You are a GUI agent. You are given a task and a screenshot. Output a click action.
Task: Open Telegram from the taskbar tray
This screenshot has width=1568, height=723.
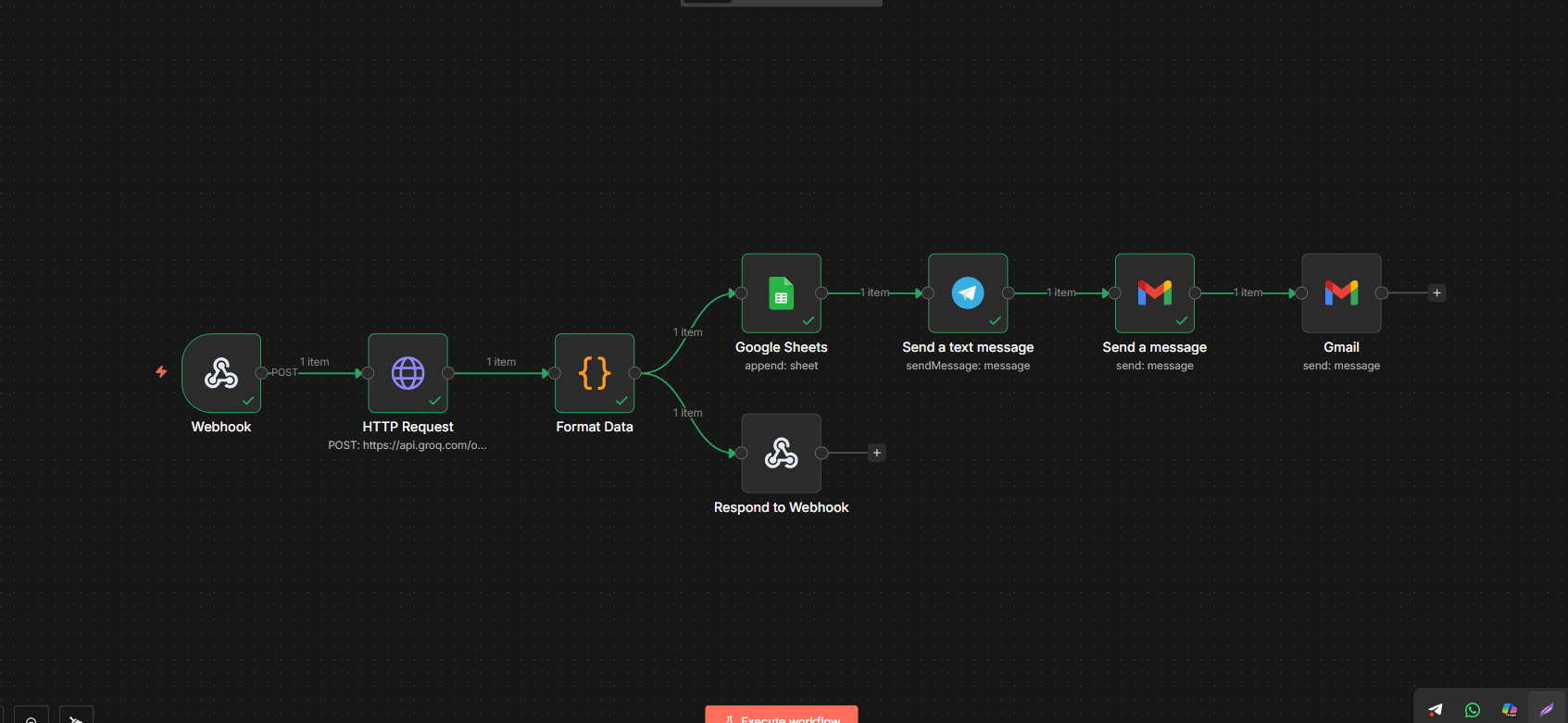pos(1436,710)
